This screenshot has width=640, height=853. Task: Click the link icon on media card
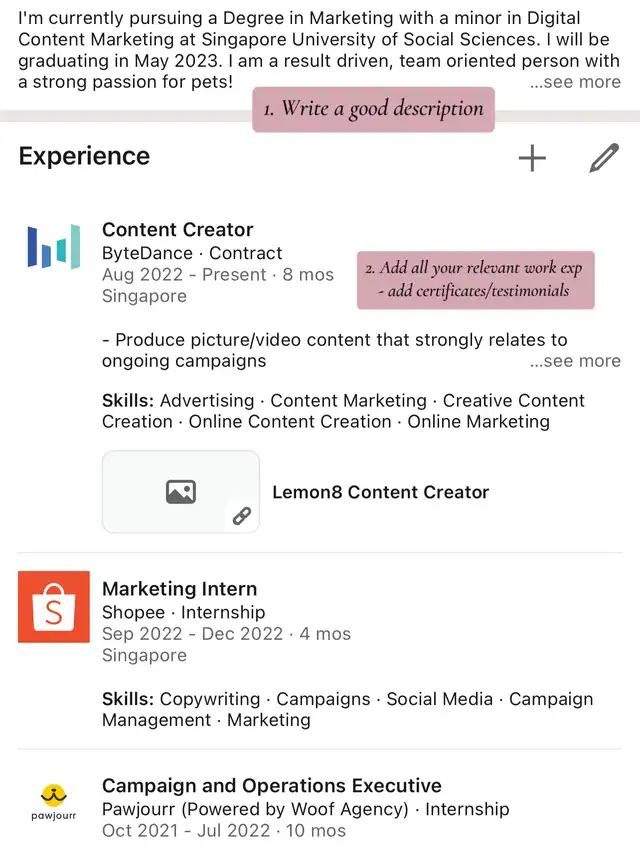click(241, 516)
